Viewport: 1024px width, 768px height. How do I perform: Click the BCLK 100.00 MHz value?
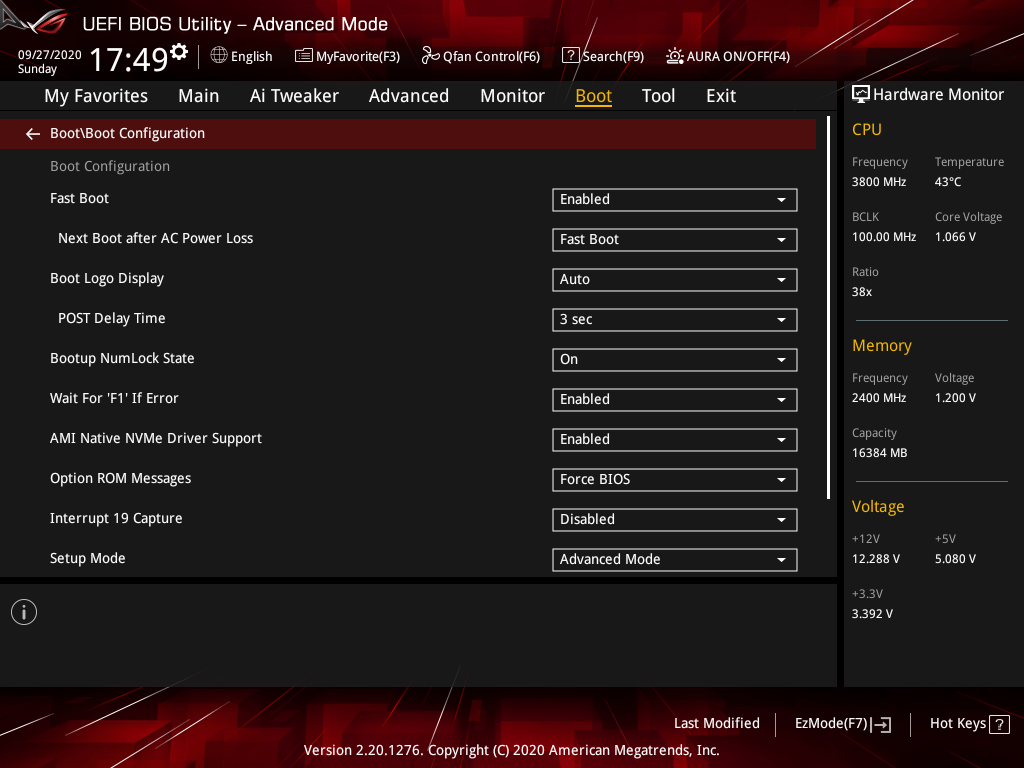click(x=884, y=236)
